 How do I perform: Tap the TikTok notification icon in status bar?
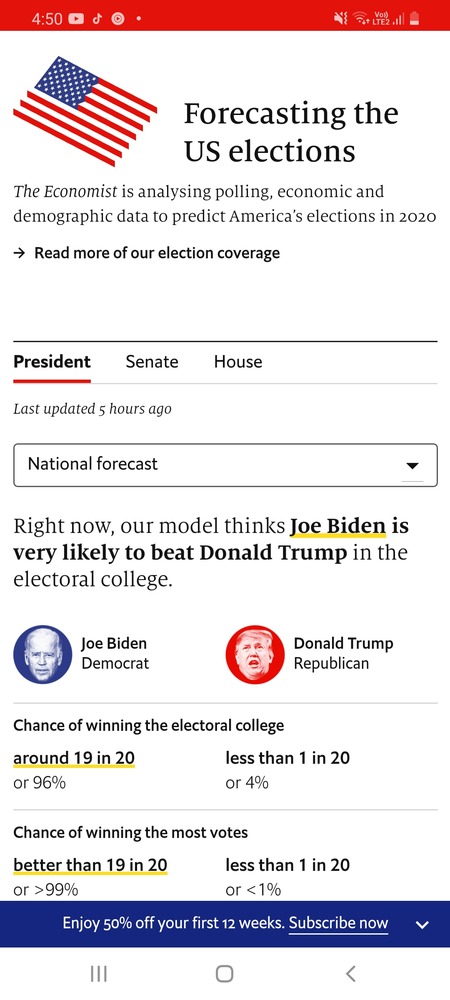click(97, 18)
